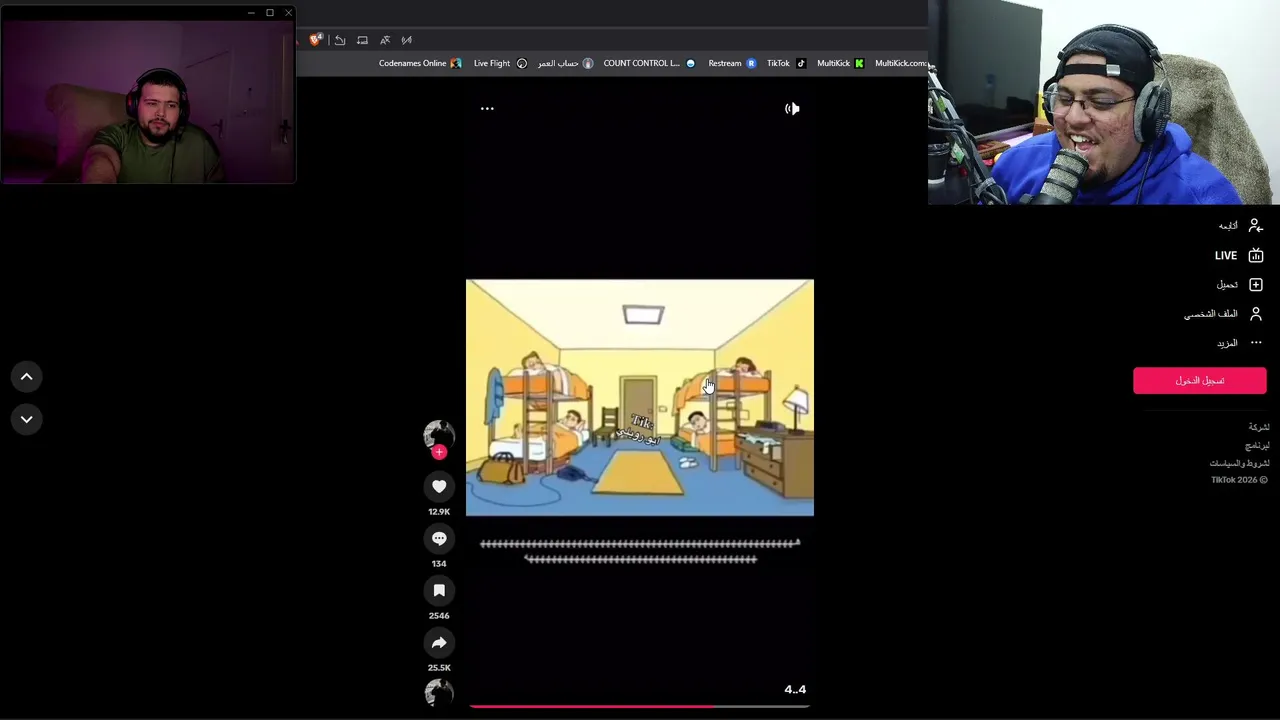Screen dimensions: 1280x720
Task: Share the video with the arrow icon
Action: [439, 643]
